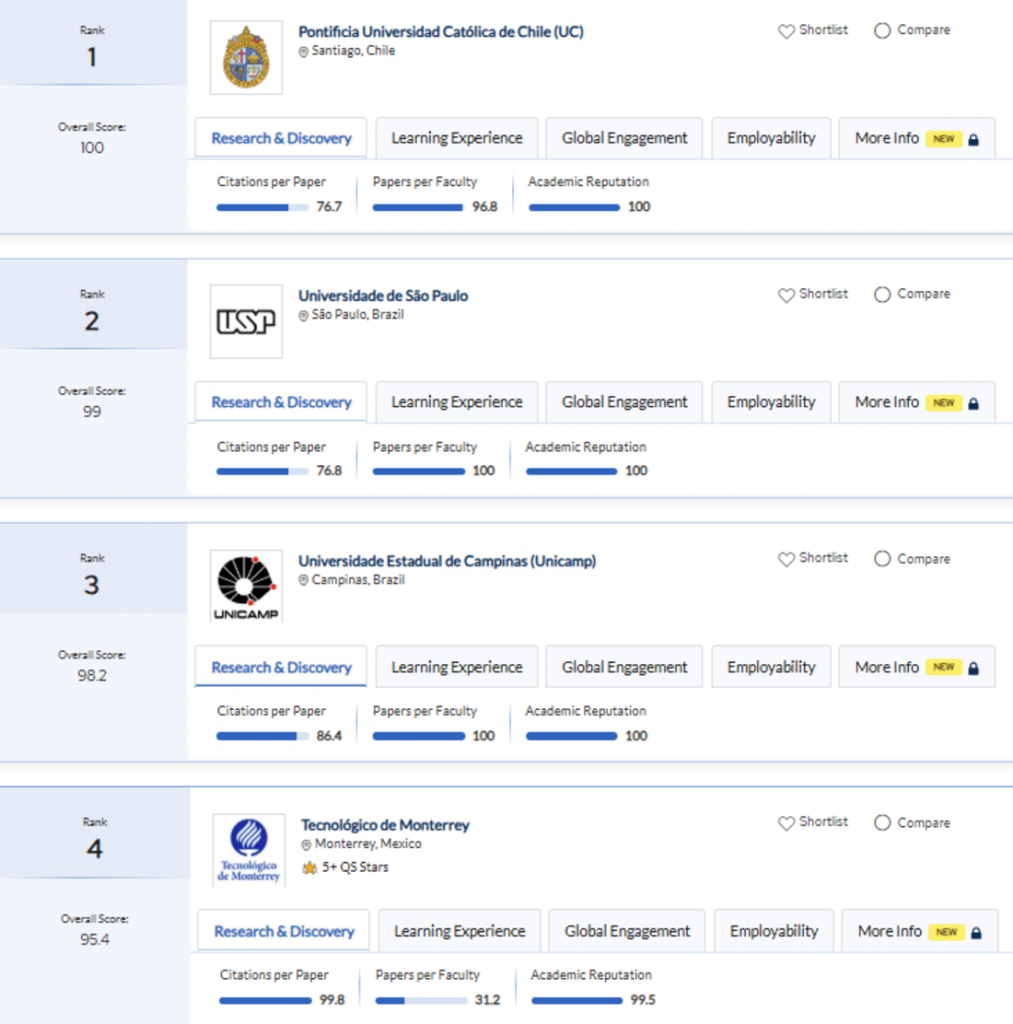
Task: Click heart Shortlist icon for Tecnológico de Monterrey
Action: click(x=786, y=823)
